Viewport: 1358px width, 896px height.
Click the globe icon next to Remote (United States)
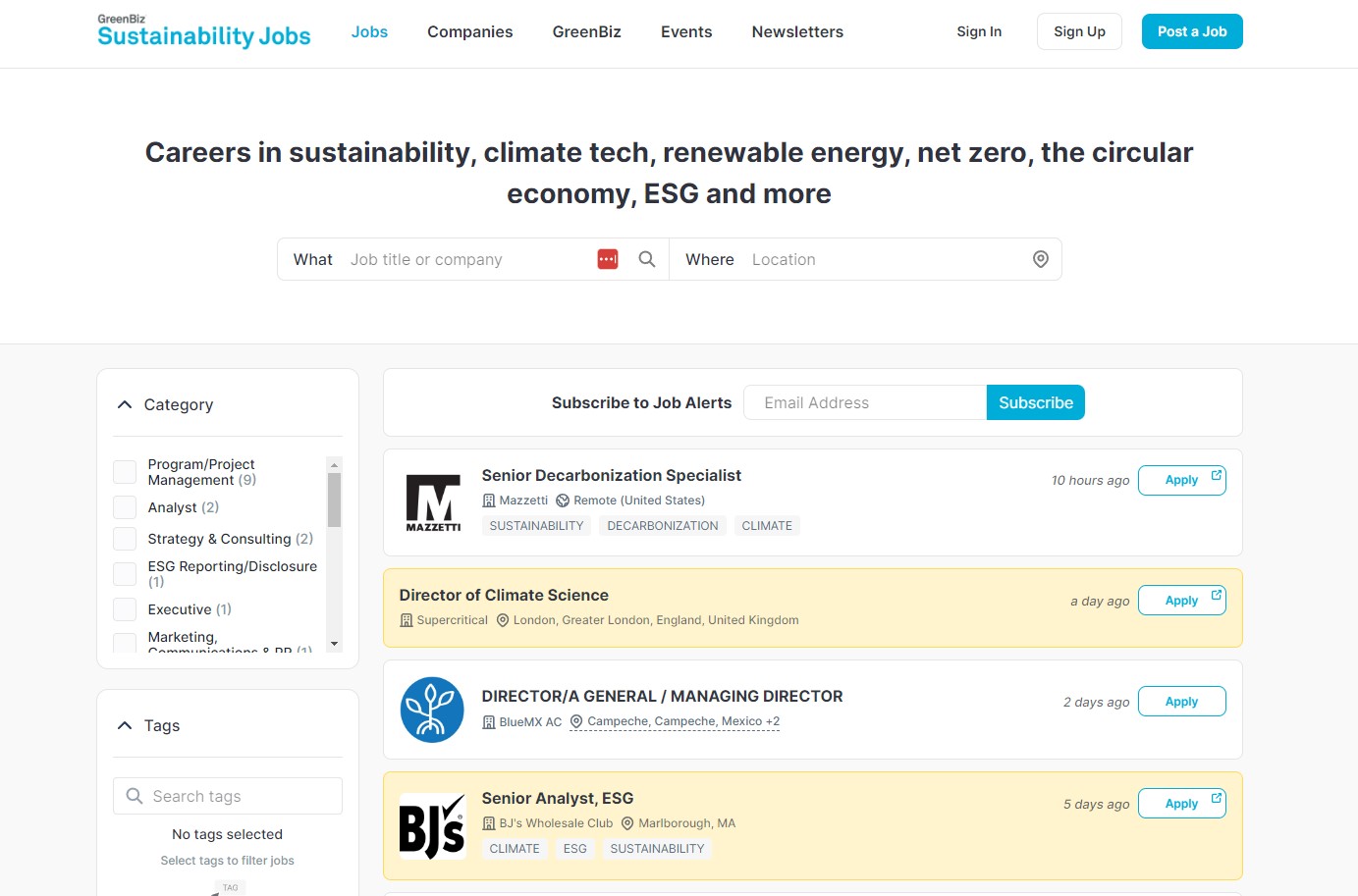563,501
